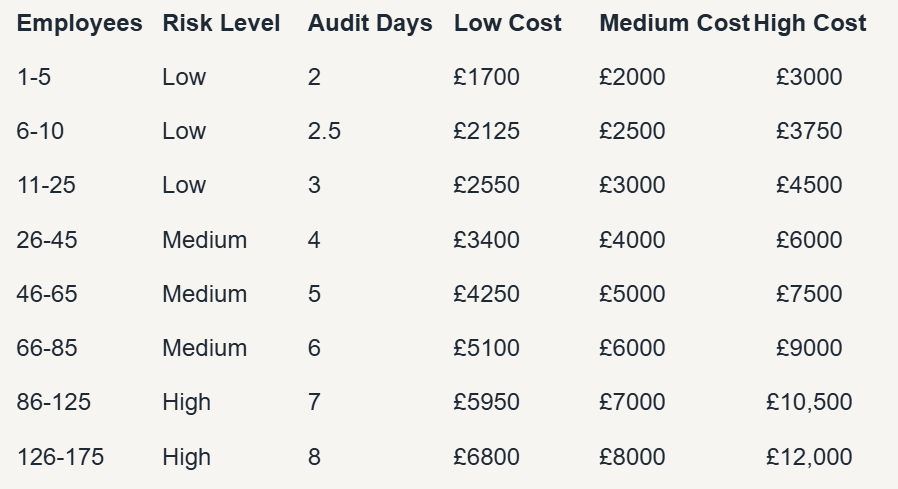Select the 1-5 employees cell

click(x=34, y=77)
